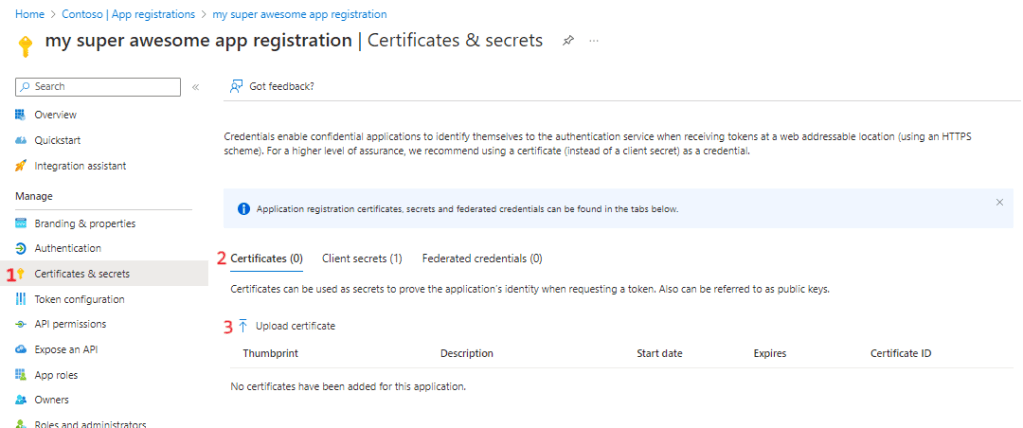1023x428 pixels.
Task: Click the pin icon beside page title
Action: (x=568, y=41)
